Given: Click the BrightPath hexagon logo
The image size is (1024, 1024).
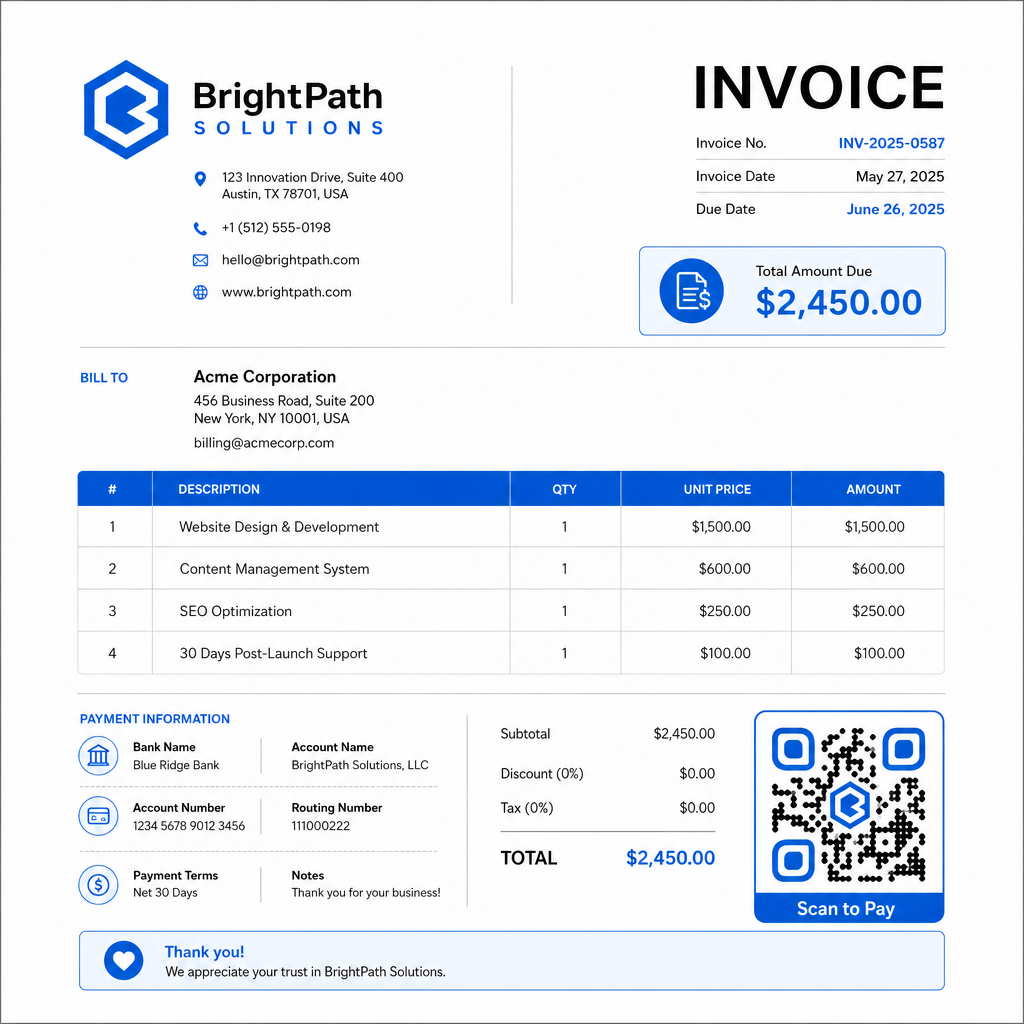Looking at the screenshot, I should (x=126, y=110).
